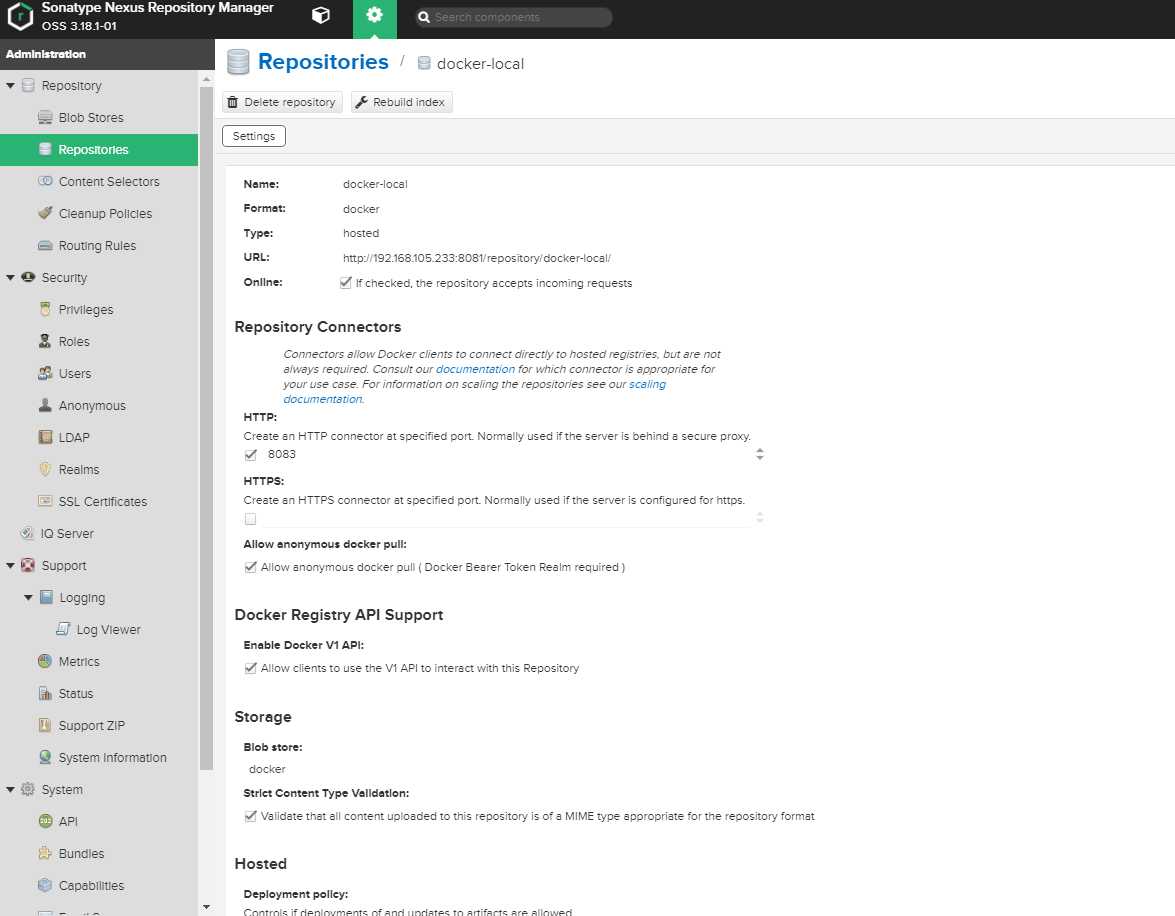Click the Search components field
1175x916 pixels.
coord(514,16)
